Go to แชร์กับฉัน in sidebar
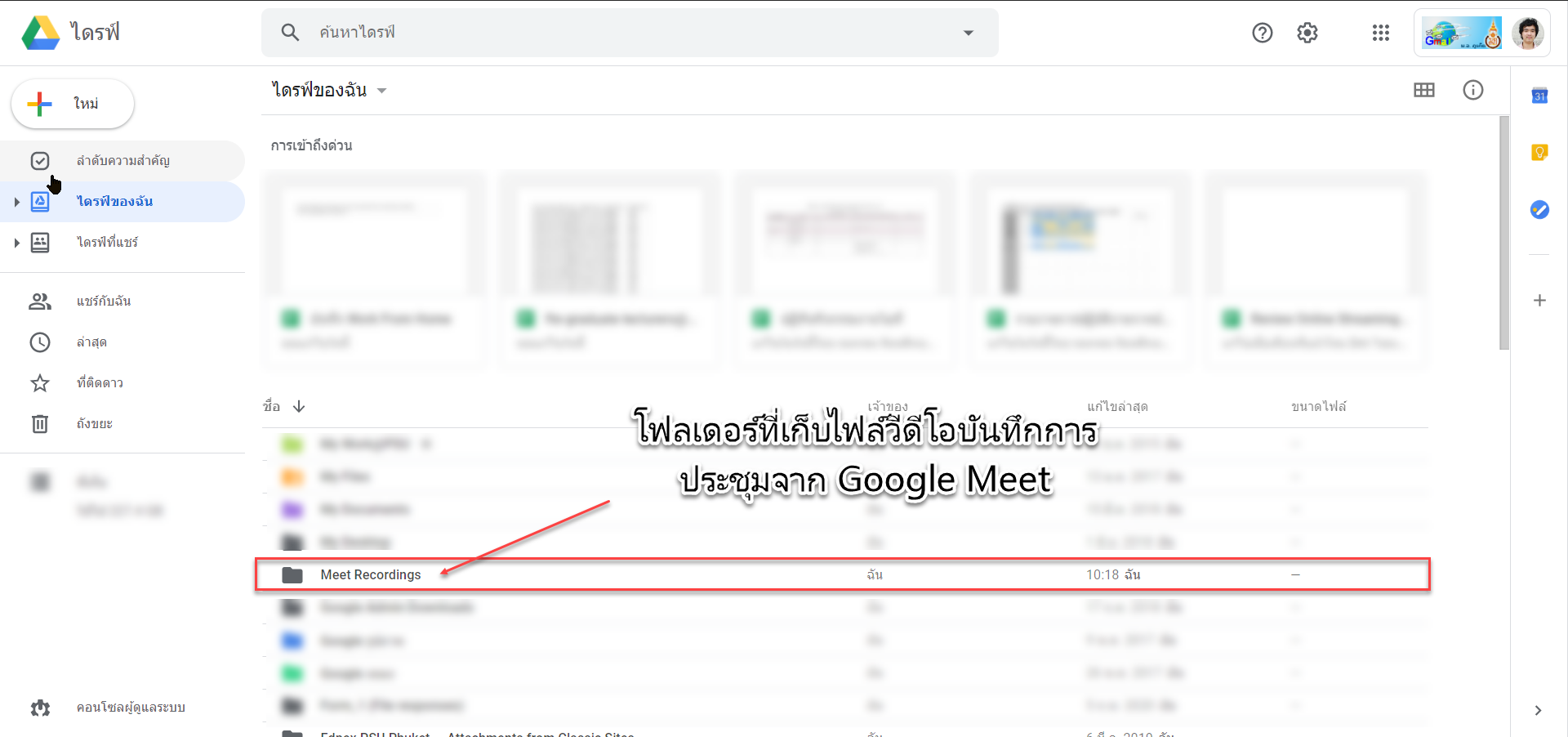The image size is (1568, 737). [104, 301]
